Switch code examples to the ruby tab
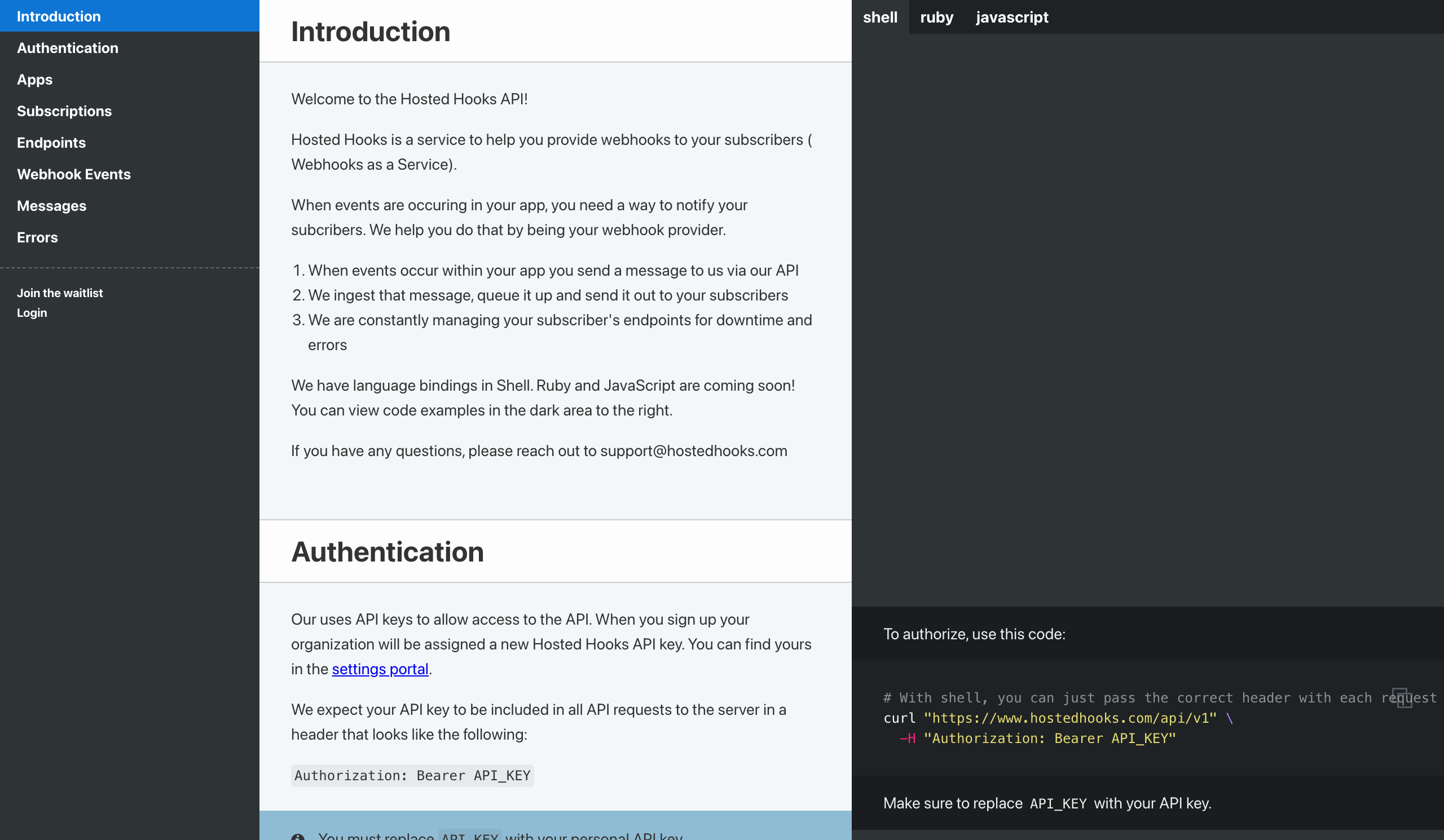The height and width of the screenshot is (840, 1444). (x=936, y=17)
